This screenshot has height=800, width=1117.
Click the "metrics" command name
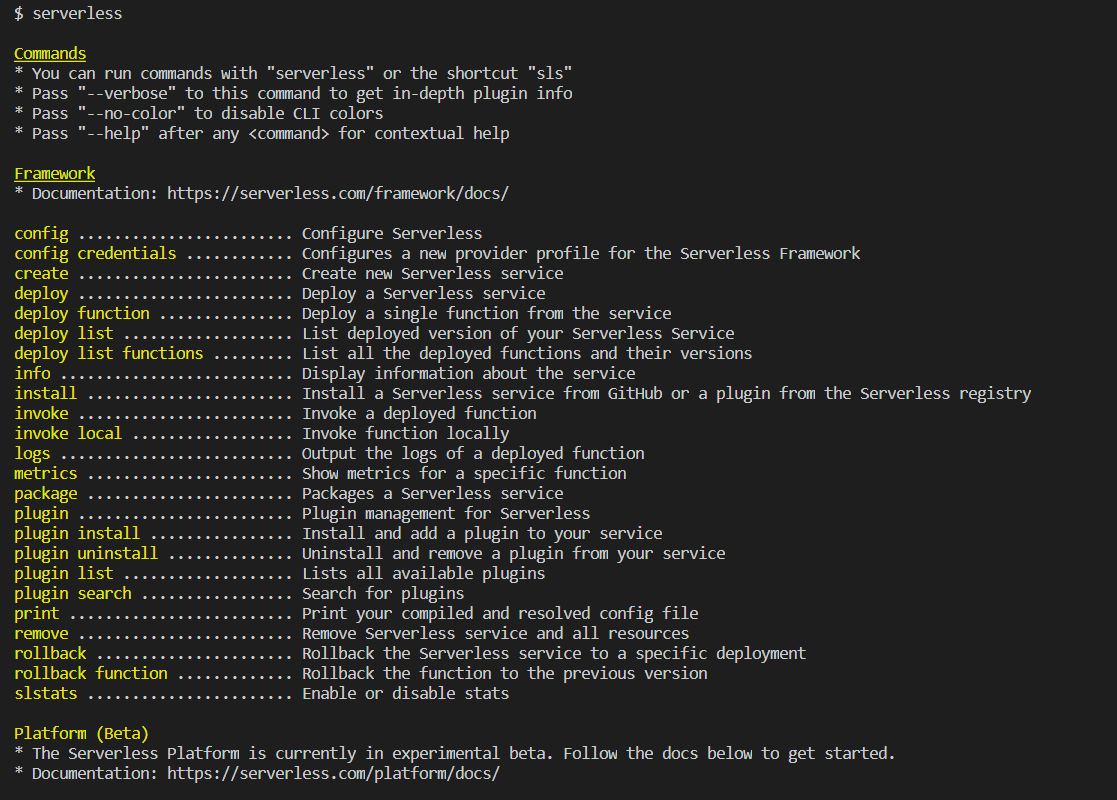tap(46, 472)
